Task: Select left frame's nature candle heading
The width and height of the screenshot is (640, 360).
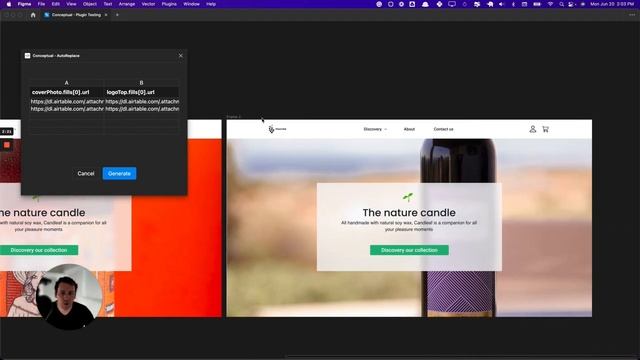Action: pos(43,213)
